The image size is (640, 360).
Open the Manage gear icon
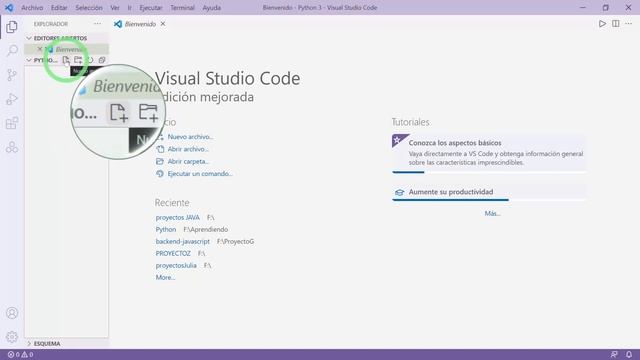tap(12, 337)
